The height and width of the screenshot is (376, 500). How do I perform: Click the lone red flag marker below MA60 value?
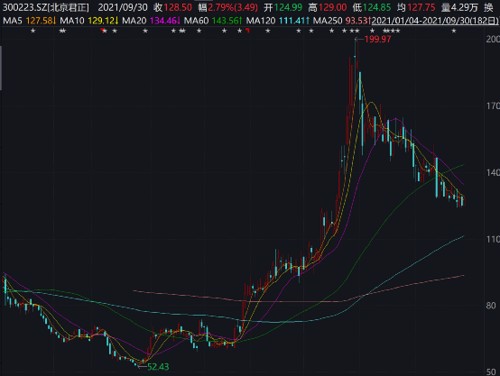[x=248, y=31]
